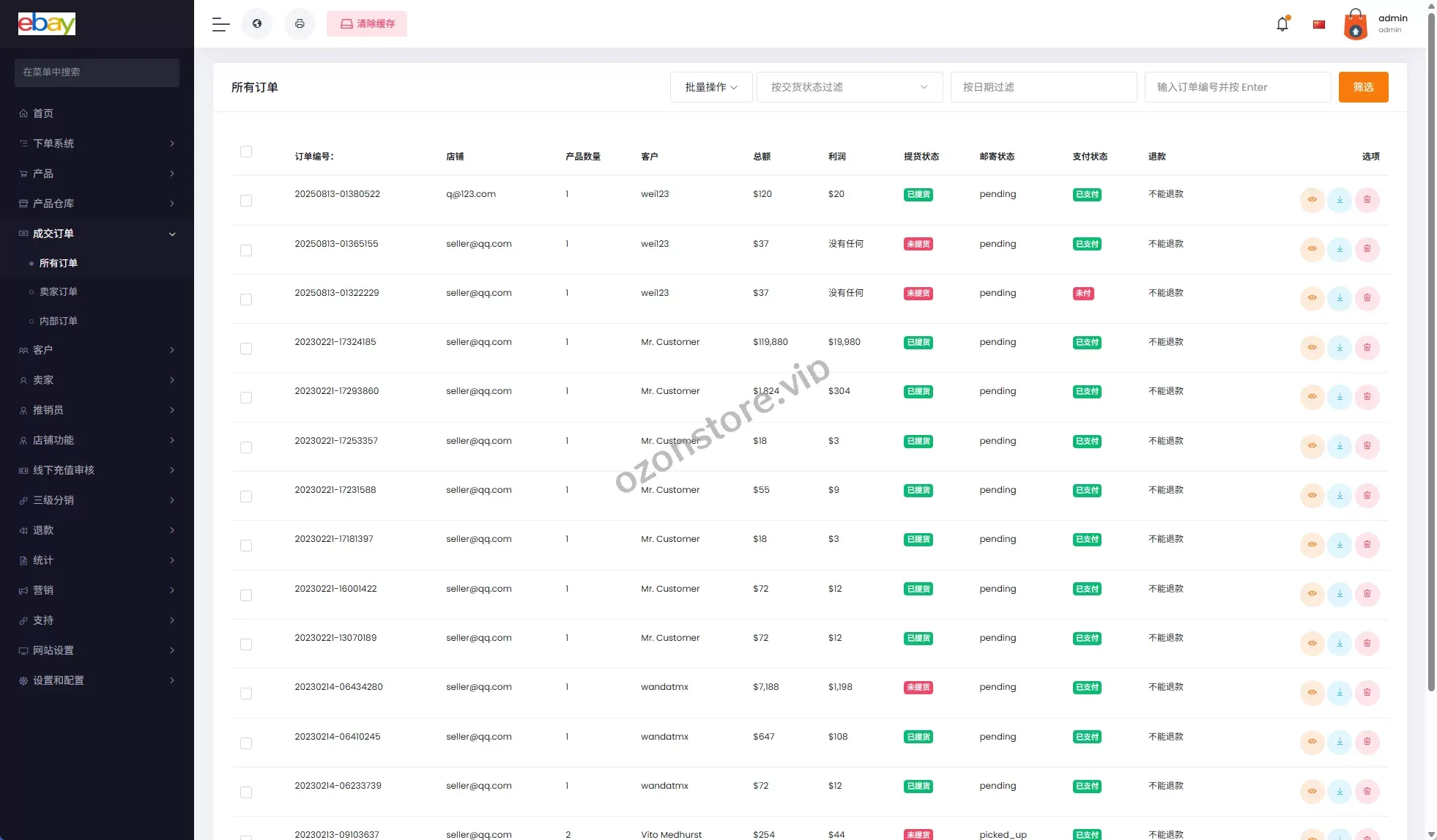This screenshot has width=1437, height=840.
Task: Click the order number search input field
Action: pos(1237,87)
